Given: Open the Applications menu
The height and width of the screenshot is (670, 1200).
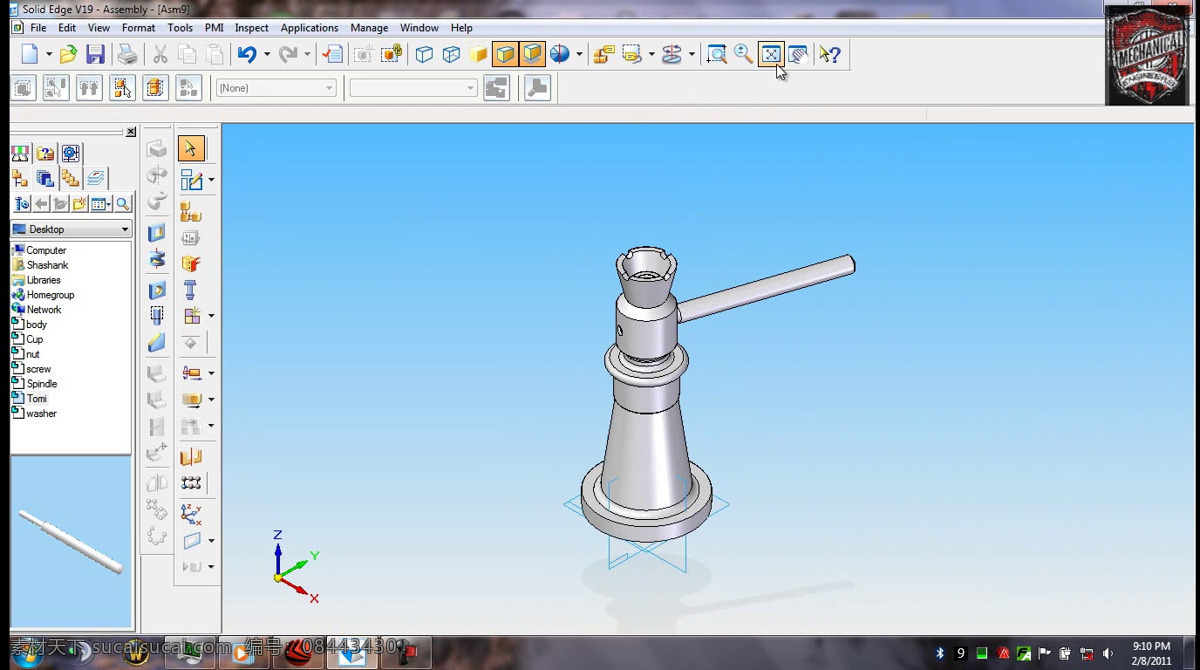Looking at the screenshot, I should 309,28.
